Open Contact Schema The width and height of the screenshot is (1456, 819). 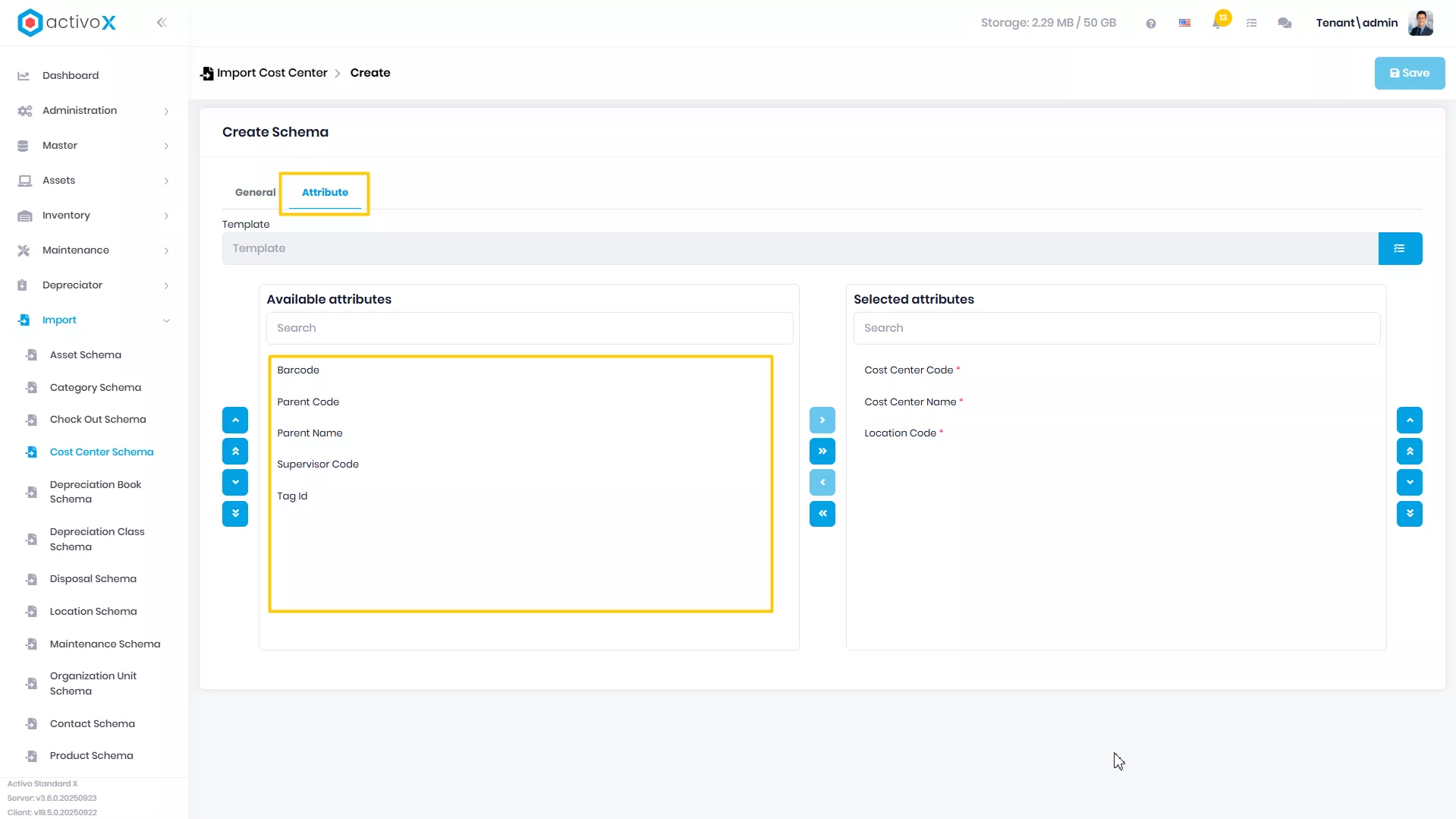[94, 724]
